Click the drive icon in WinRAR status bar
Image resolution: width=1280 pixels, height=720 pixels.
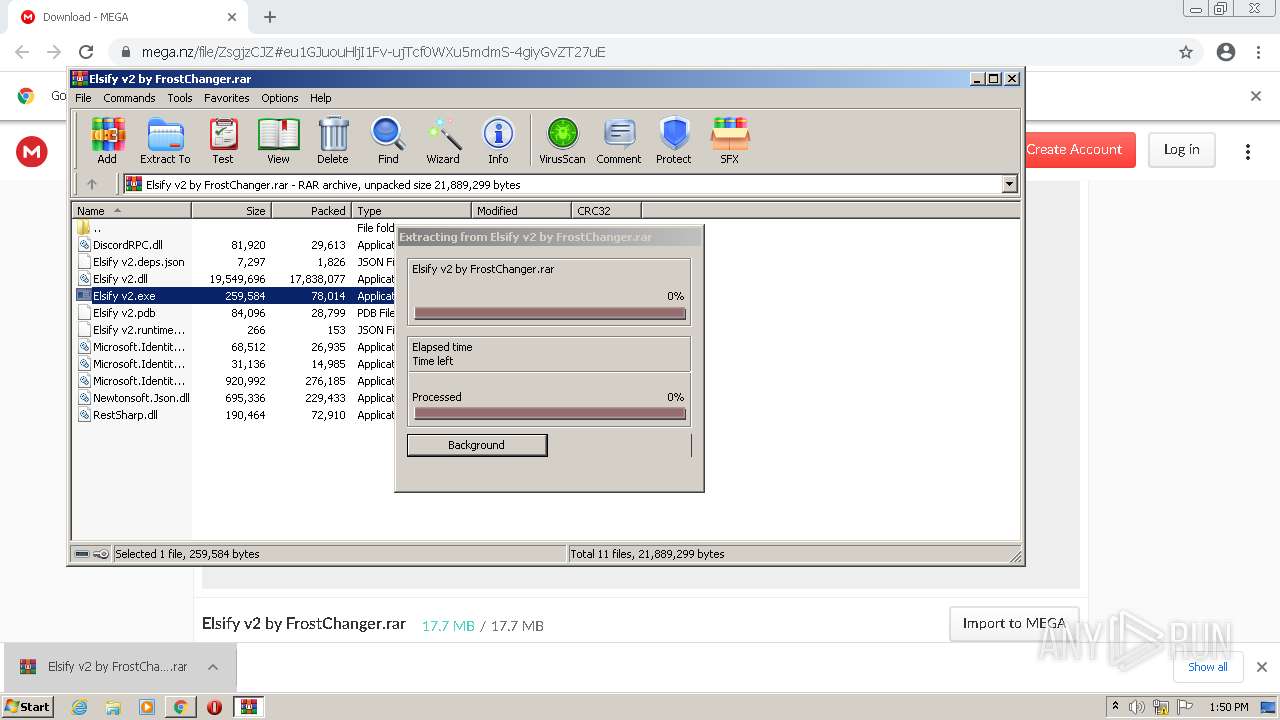(82, 554)
